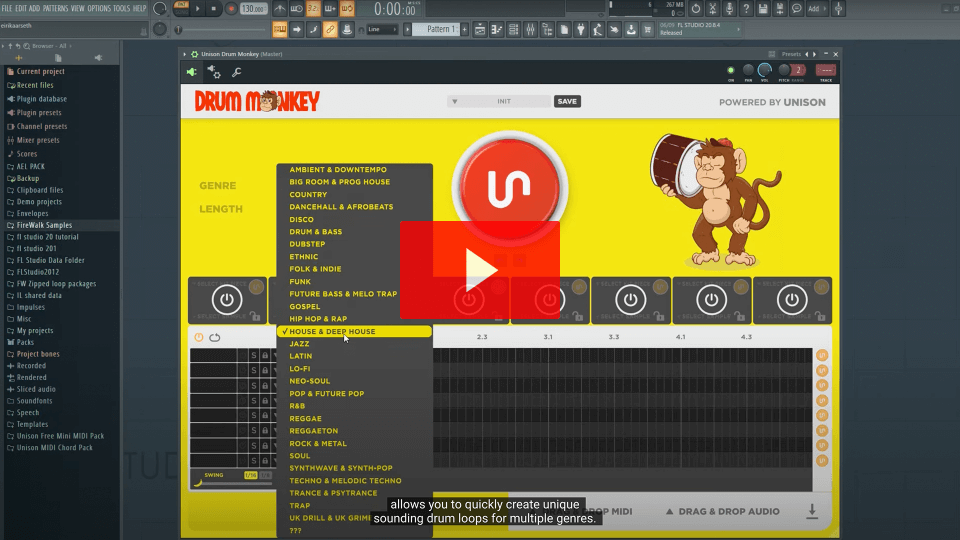Click the speaker icon in the plugin wrapper toolbar
This screenshot has height=540, width=960.
point(192,72)
